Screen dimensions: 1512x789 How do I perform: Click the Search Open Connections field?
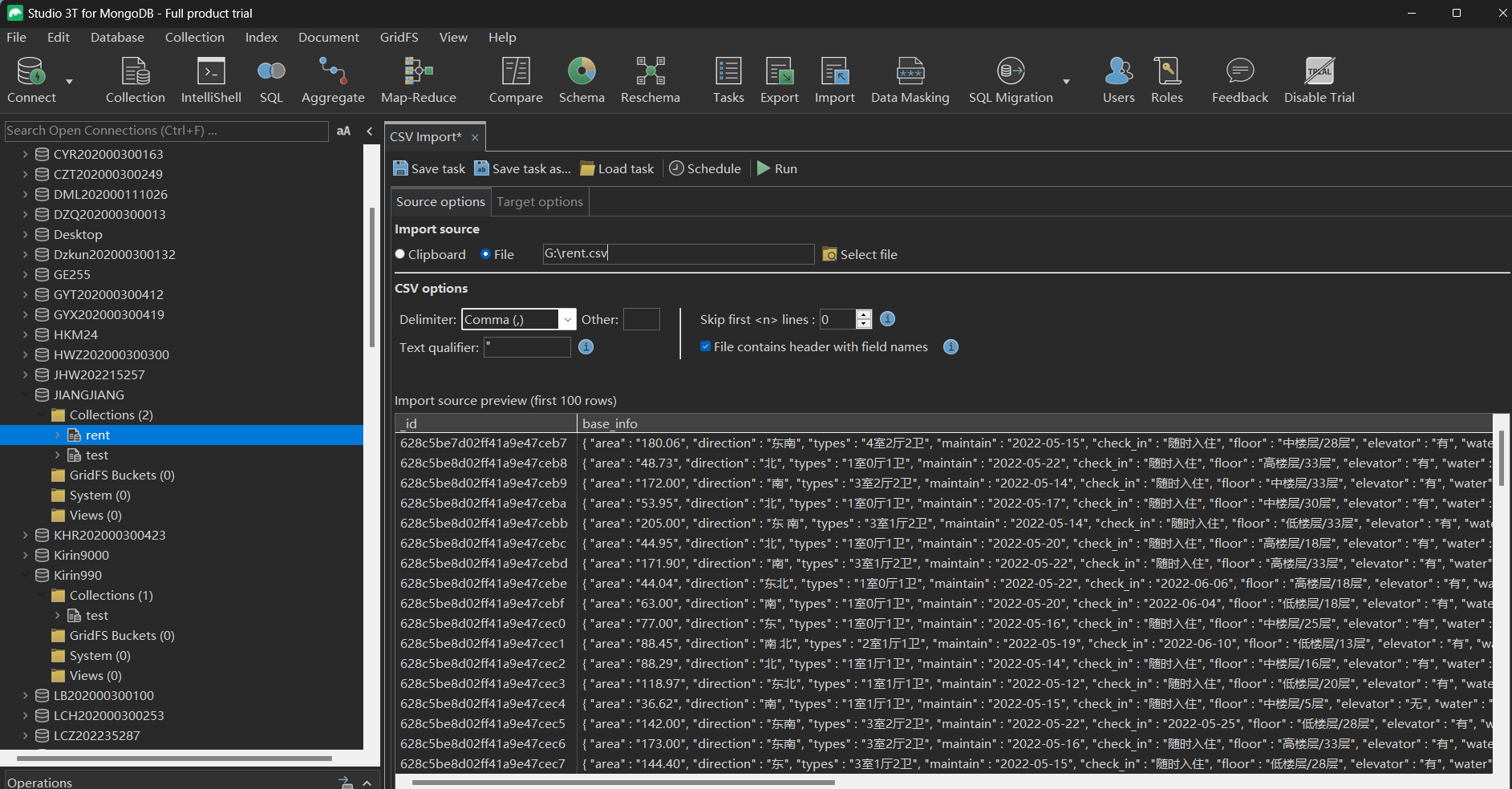coord(167,131)
